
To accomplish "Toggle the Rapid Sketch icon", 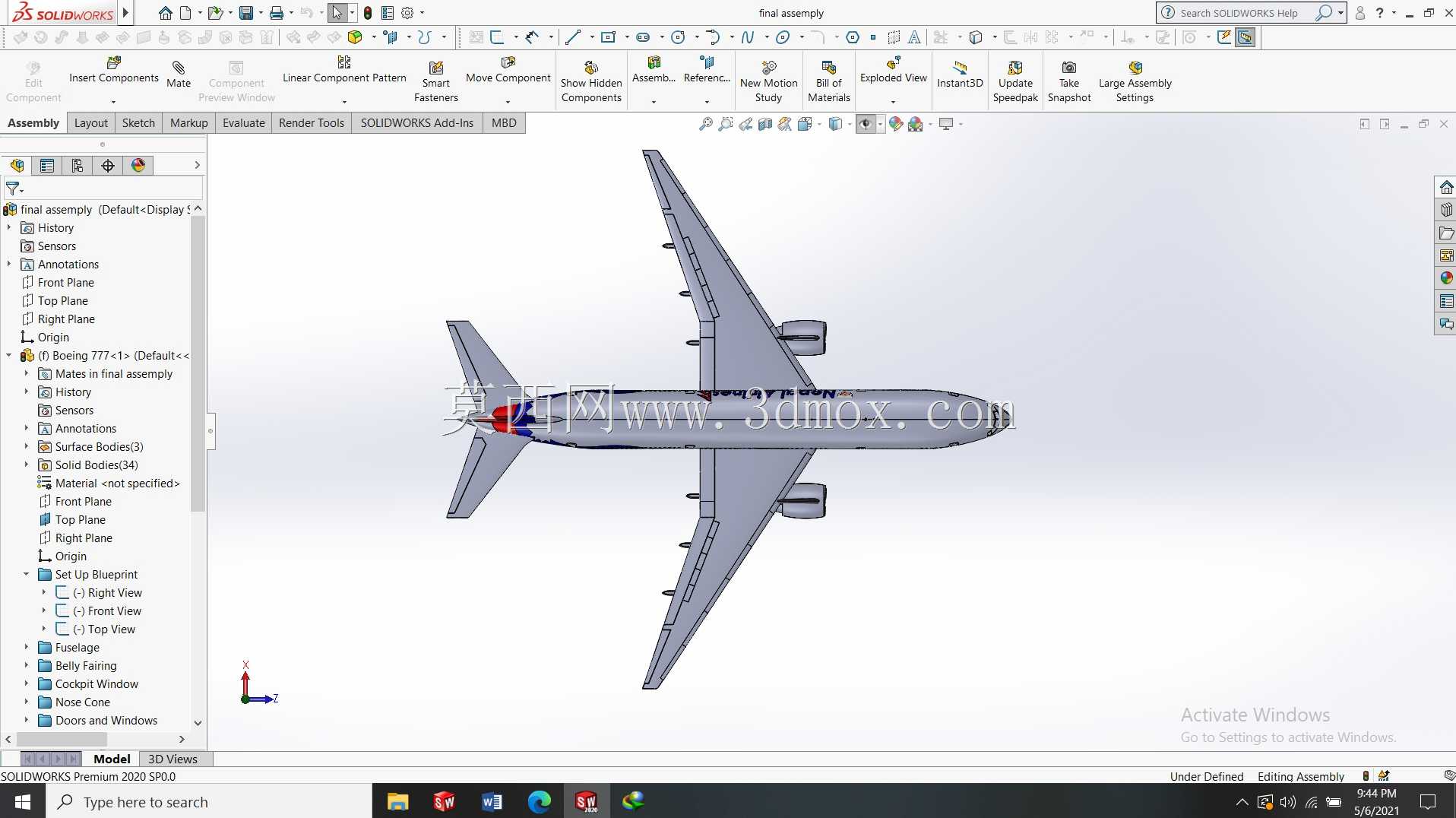I will tap(1224, 37).
